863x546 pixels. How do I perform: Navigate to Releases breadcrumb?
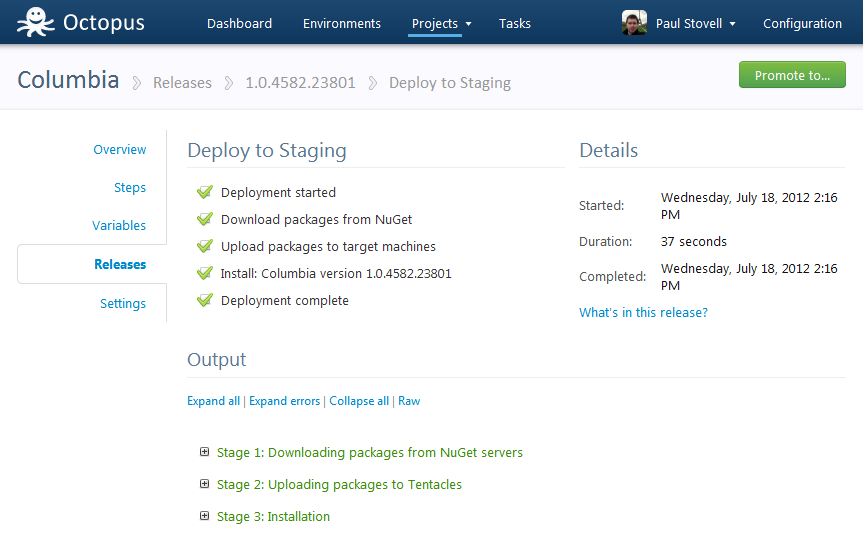(x=182, y=83)
